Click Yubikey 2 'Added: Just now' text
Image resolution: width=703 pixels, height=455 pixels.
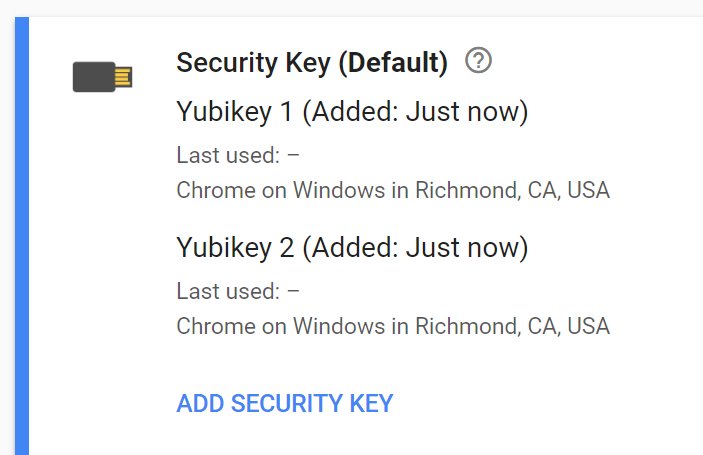point(414,246)
